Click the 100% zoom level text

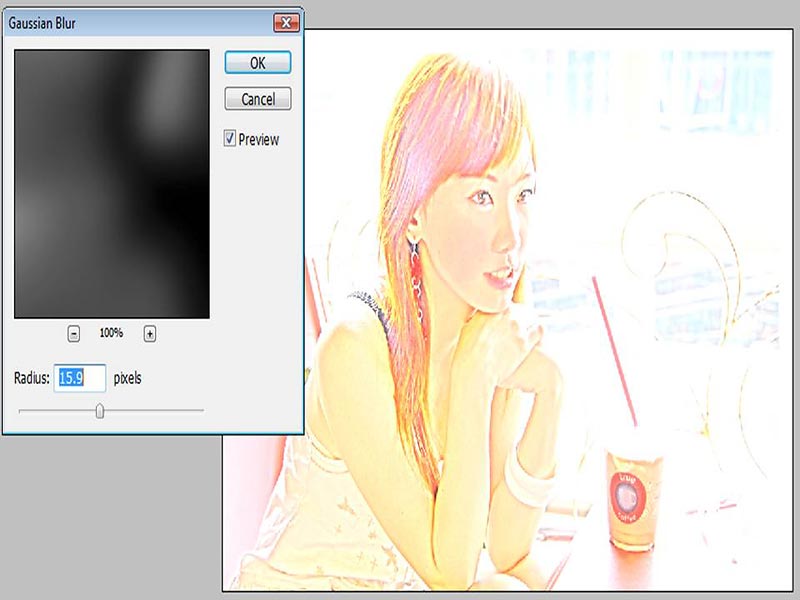pos(111,333)
